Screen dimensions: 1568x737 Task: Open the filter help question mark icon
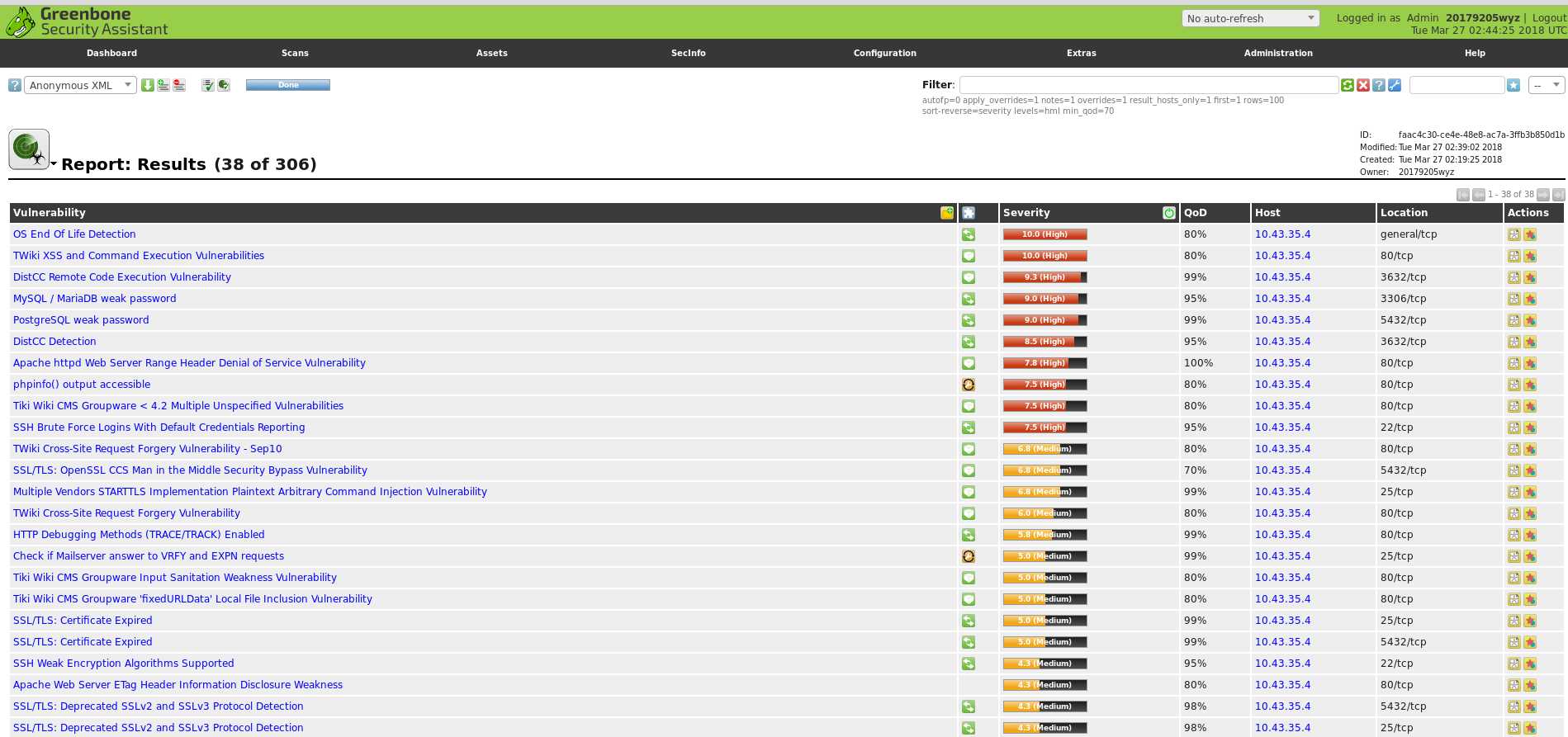[1379, 85]
